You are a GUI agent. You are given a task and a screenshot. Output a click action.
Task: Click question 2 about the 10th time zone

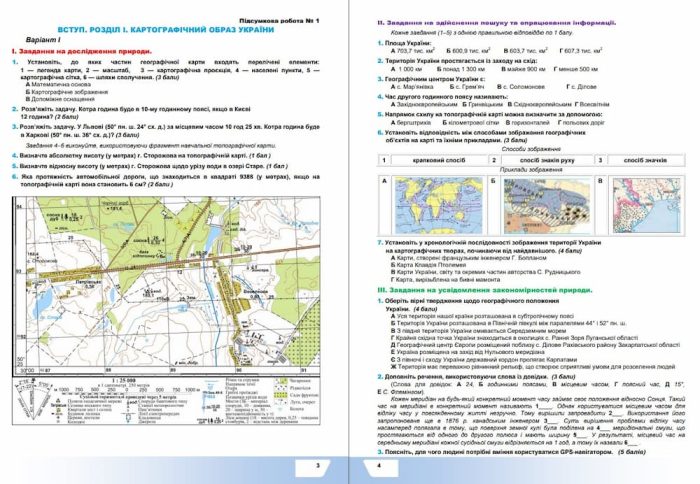coord(131,113)
